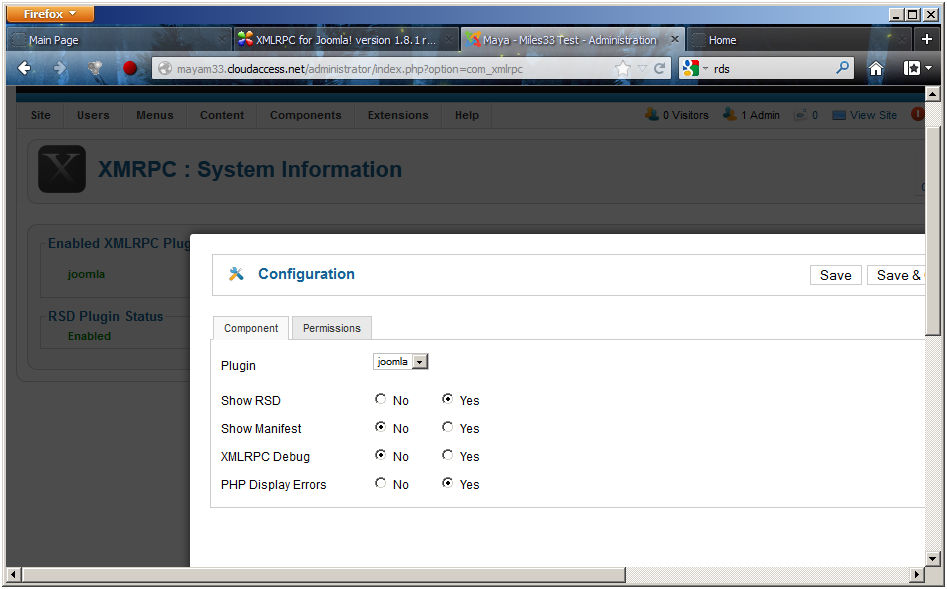This screenshot has width=947, height=589.
Task: Switch to the XMLRPC for Joomla tab
Action: (345, 40)
